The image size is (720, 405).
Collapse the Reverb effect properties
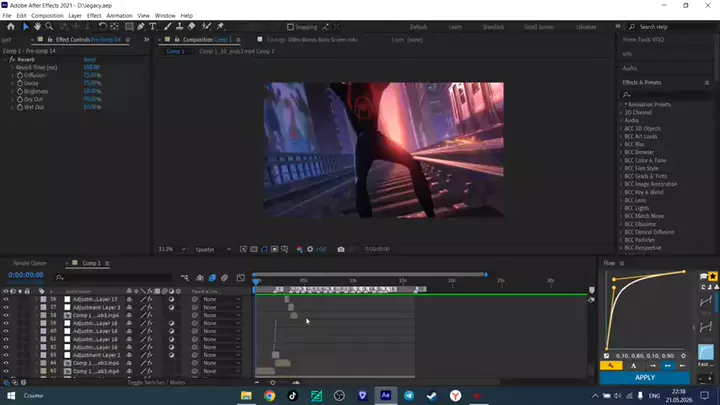[5, 60]
